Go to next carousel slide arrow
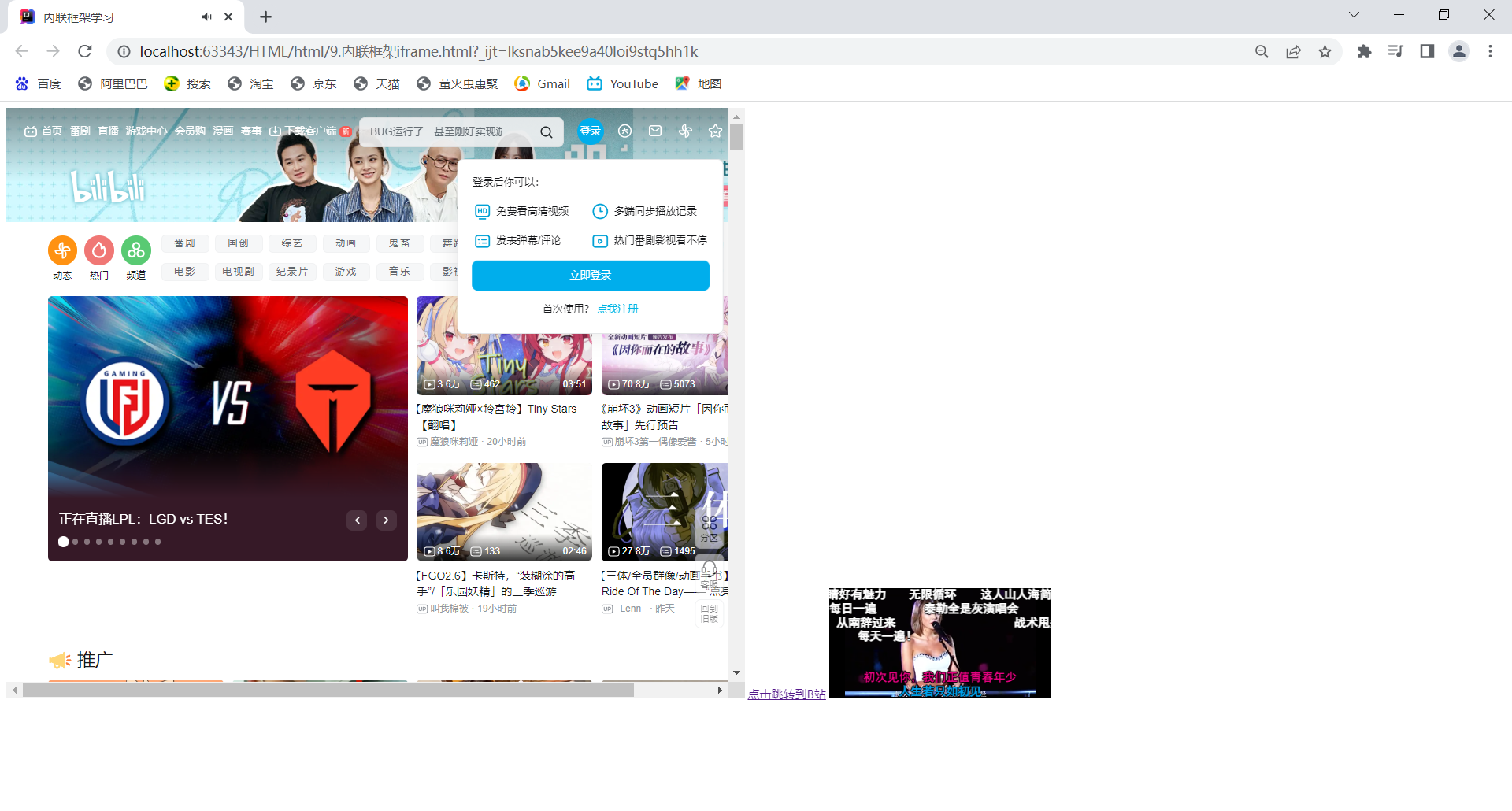The height and width of the screenshot is (811, 1512). [386, 520]
